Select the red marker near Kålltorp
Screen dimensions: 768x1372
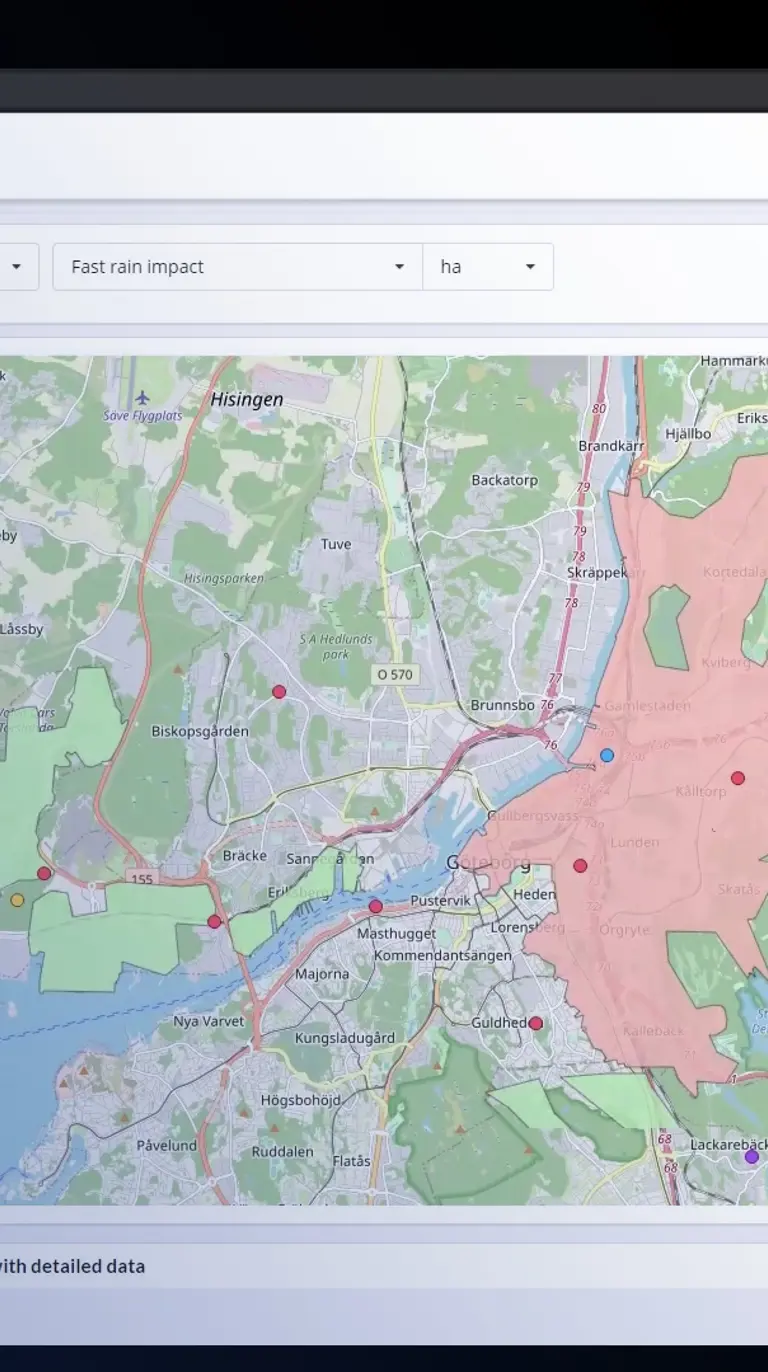(738, 778)
